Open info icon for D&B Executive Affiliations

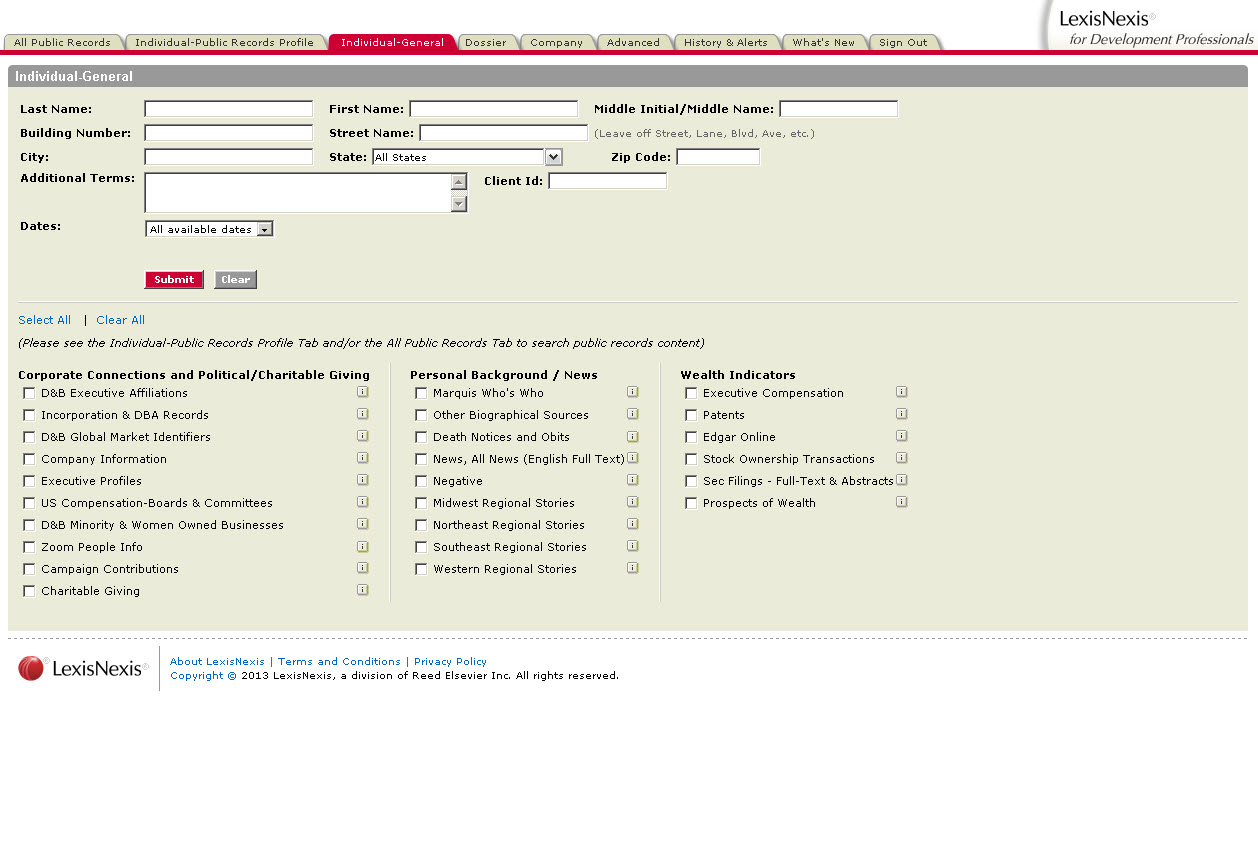coord(362,392)
